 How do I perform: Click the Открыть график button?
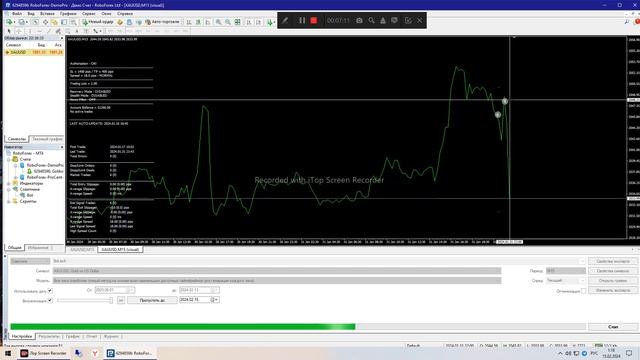[x=613, y=281]
